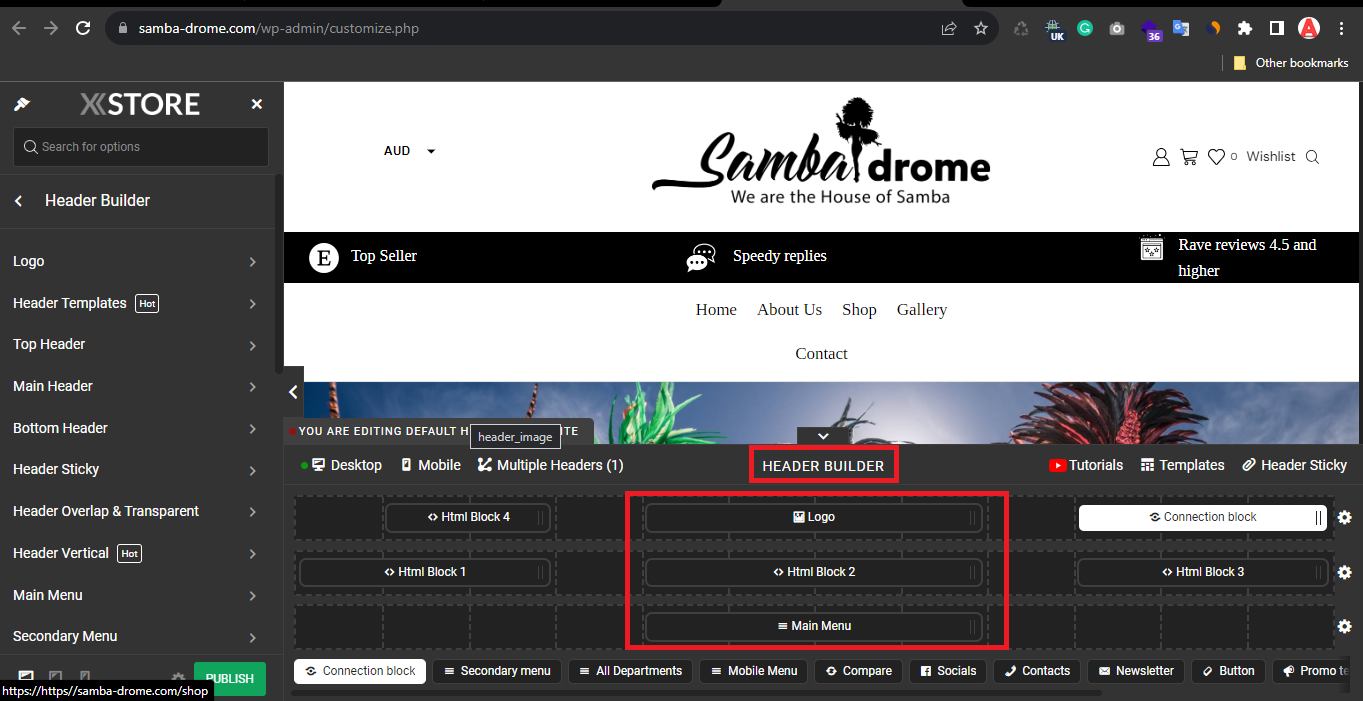Expand Header Vertical section
The height and width of the screenshot is (701, 1363).
(x=137, y=553)
